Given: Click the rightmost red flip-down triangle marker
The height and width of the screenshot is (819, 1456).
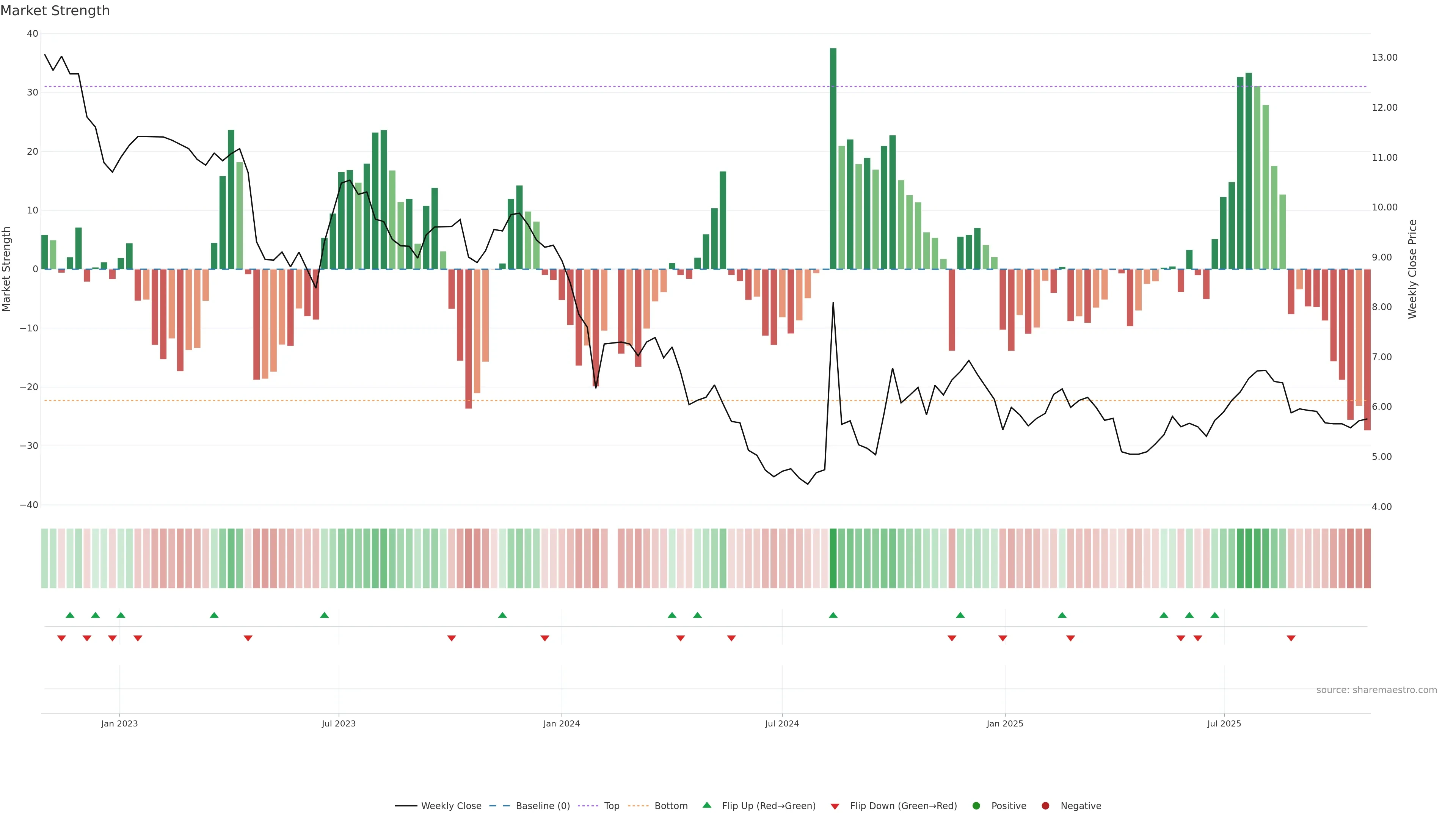Looking at the screenshot, I should (x=1291, y=638).
